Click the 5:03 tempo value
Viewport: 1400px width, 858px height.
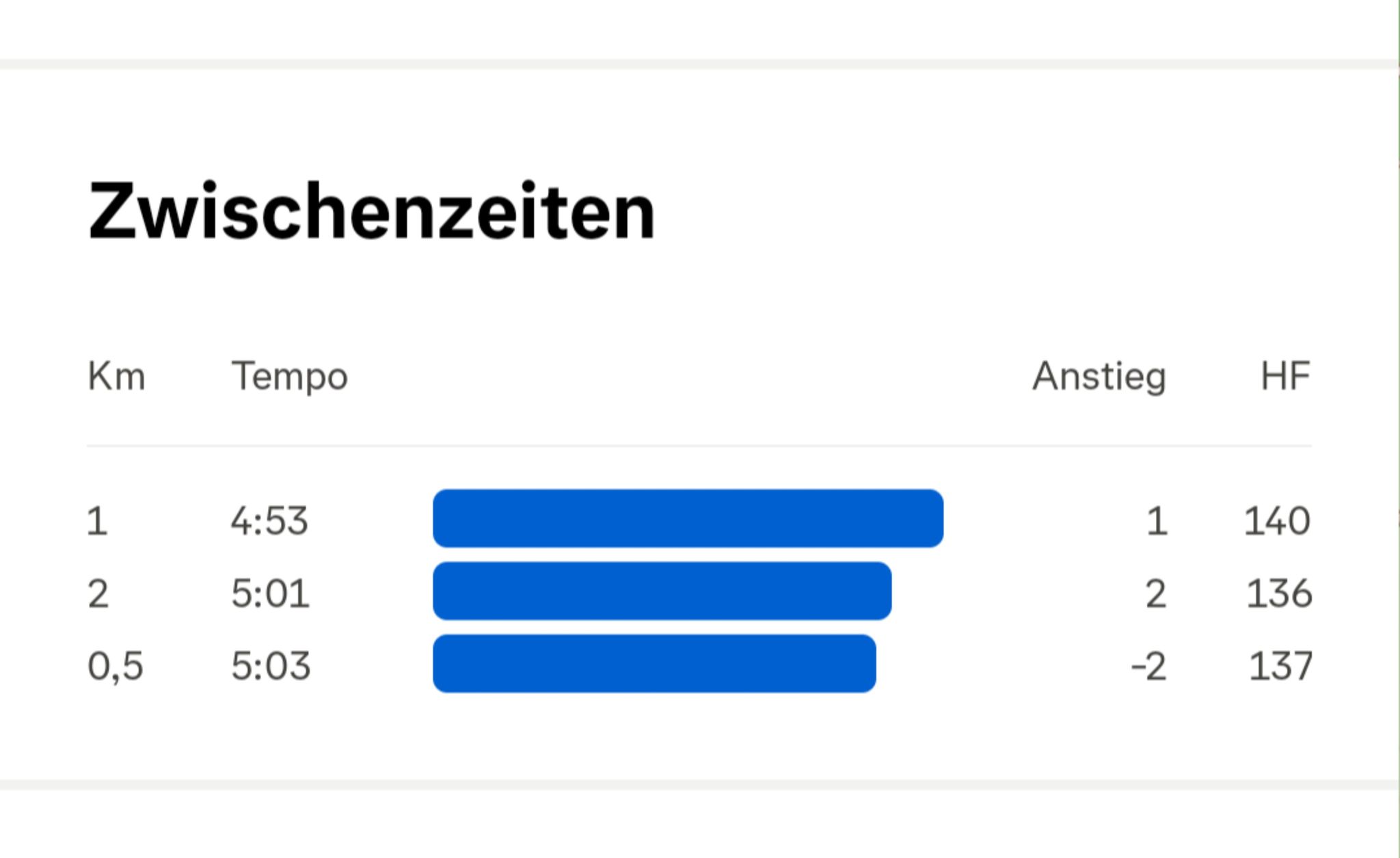271,666
